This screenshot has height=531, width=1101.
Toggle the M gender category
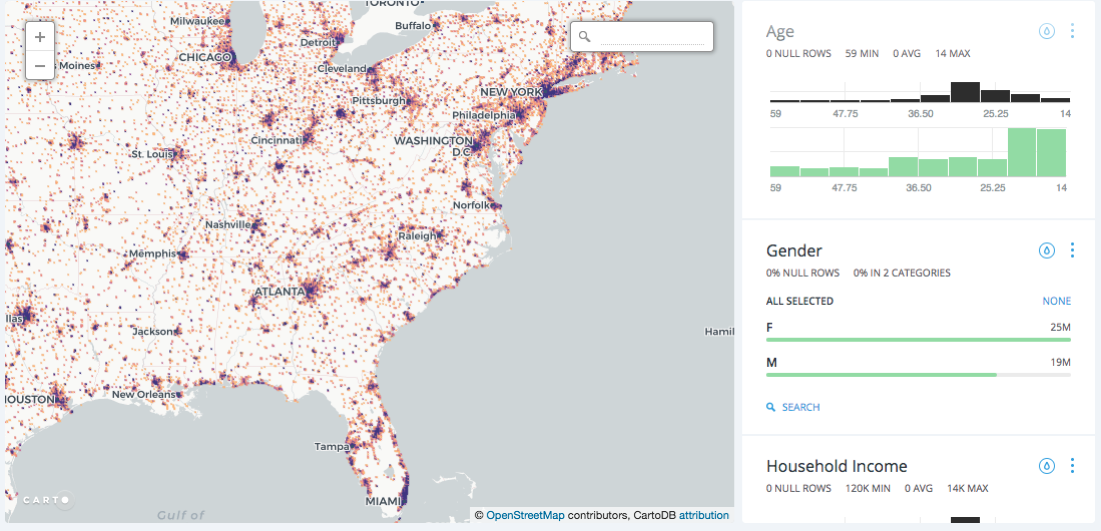pyautogui.click(x=771, y=362)
